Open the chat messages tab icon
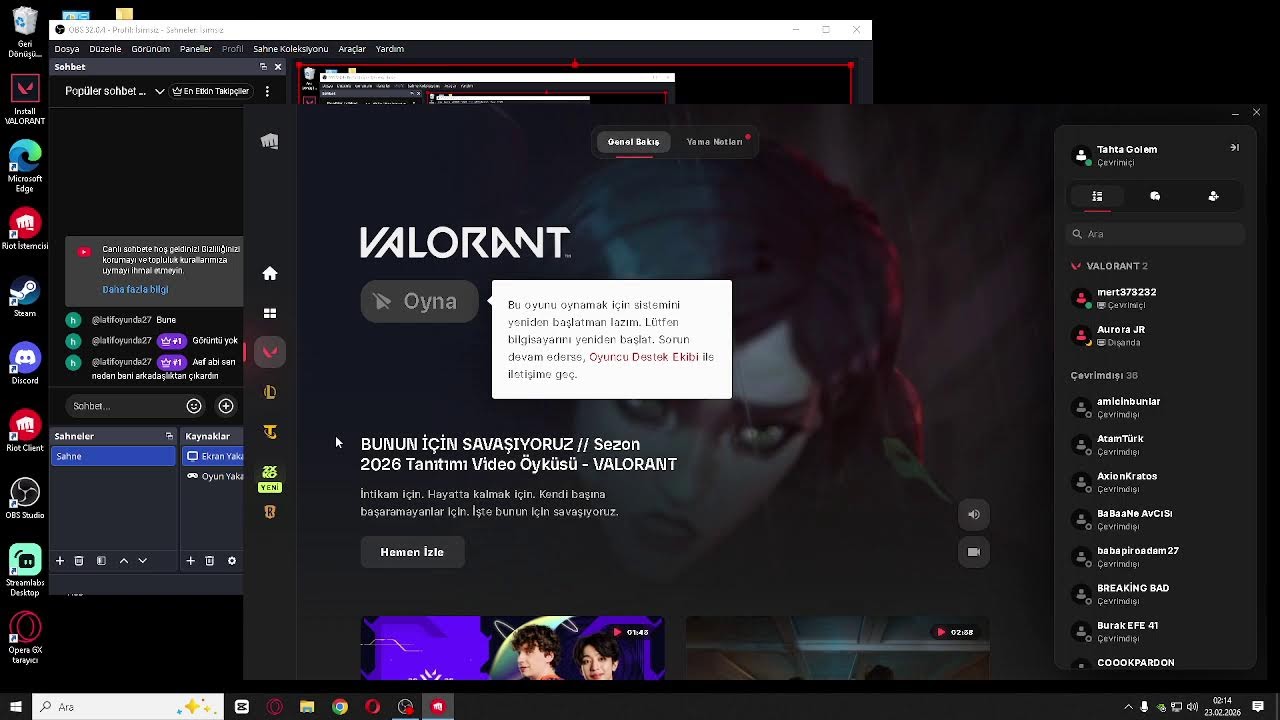Screen dimensions: 1280x720 (x=1155, y=196)
